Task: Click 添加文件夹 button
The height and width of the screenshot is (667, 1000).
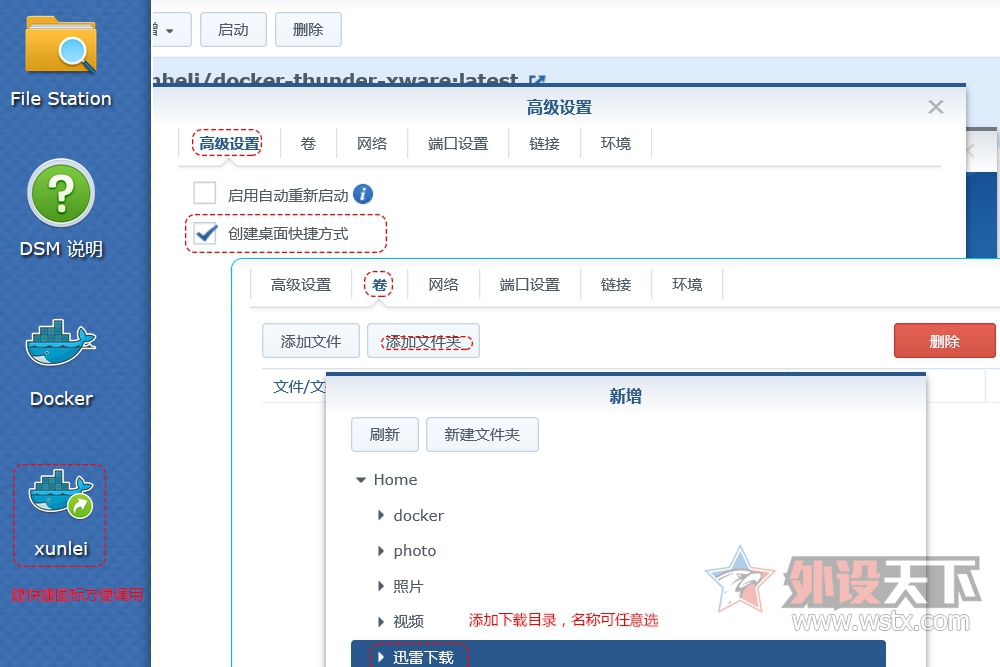Action: (423, 341)
